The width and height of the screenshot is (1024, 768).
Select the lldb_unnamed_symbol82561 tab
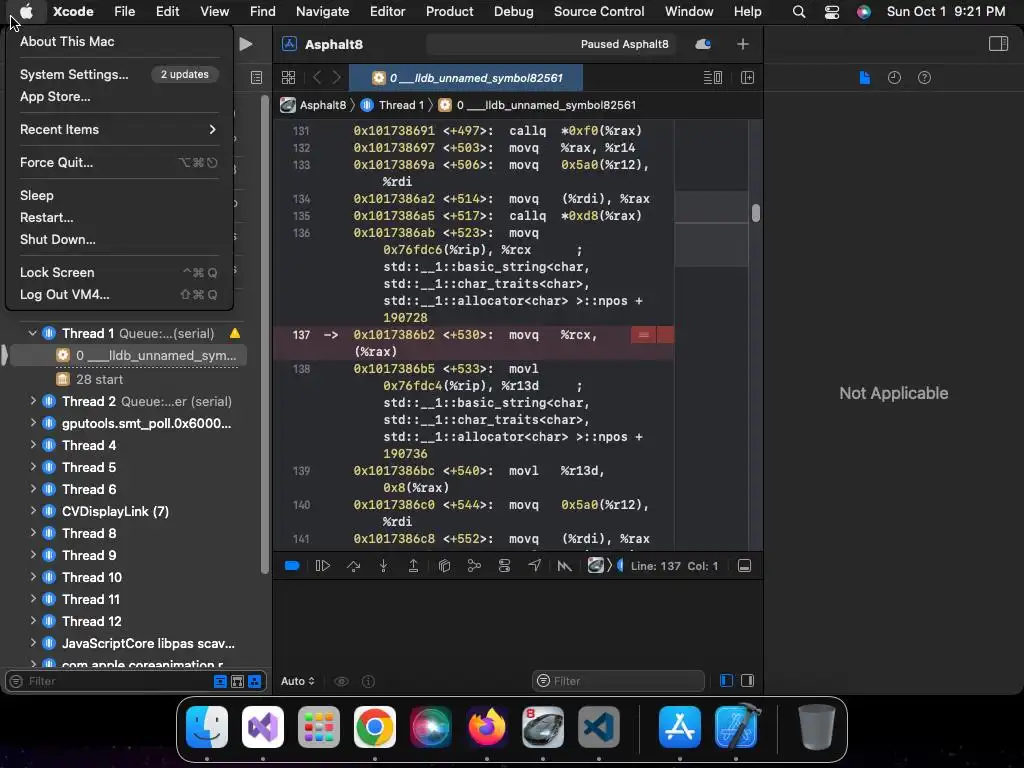(x=466, y=78)
